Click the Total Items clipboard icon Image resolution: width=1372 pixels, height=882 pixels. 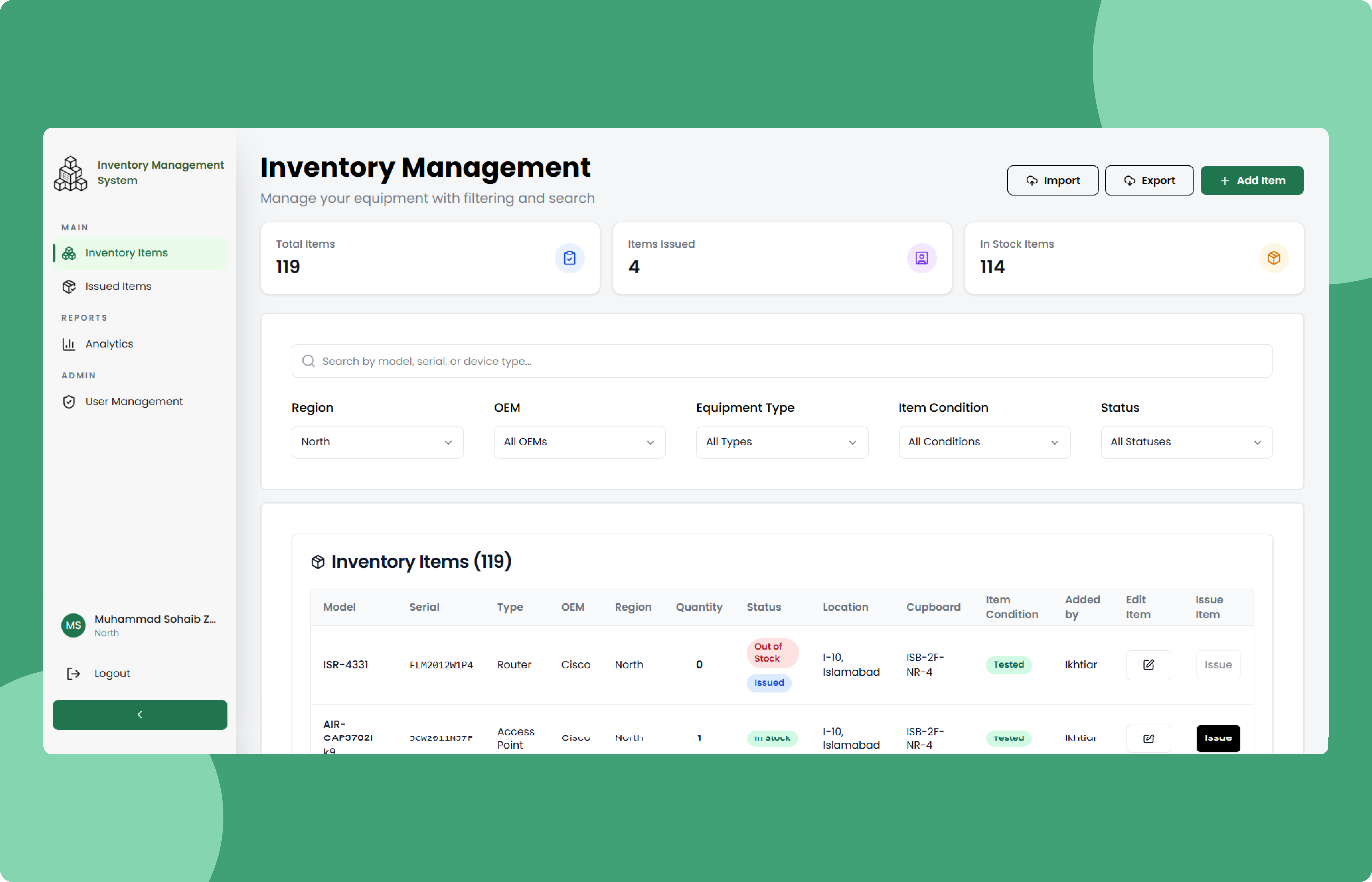click(570, 258)
